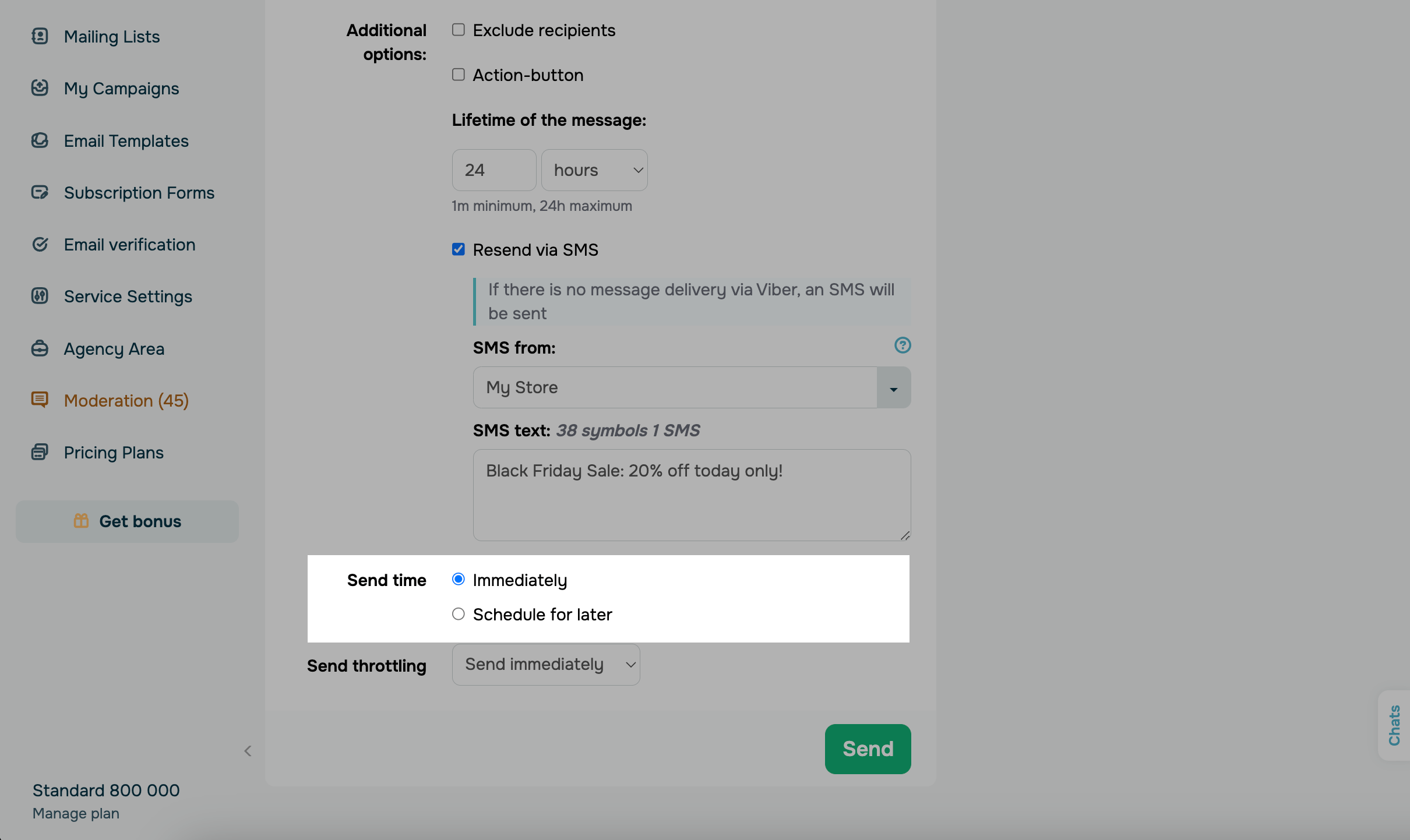Click the SMS from help question icon
The width and height of the screenshot is (1410, 840).
903,345
